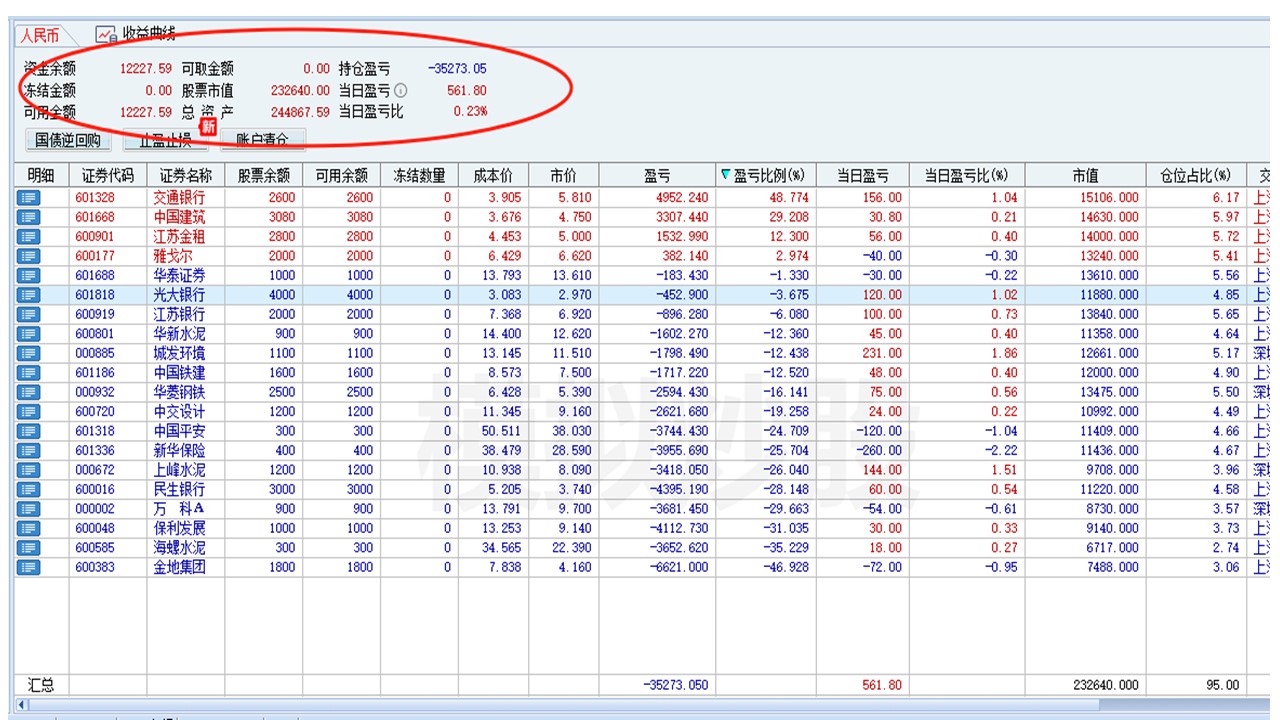The image size is (1280, 720).
Task: Sort by 仓位占比(%) column header
Action: point(1196,176)
